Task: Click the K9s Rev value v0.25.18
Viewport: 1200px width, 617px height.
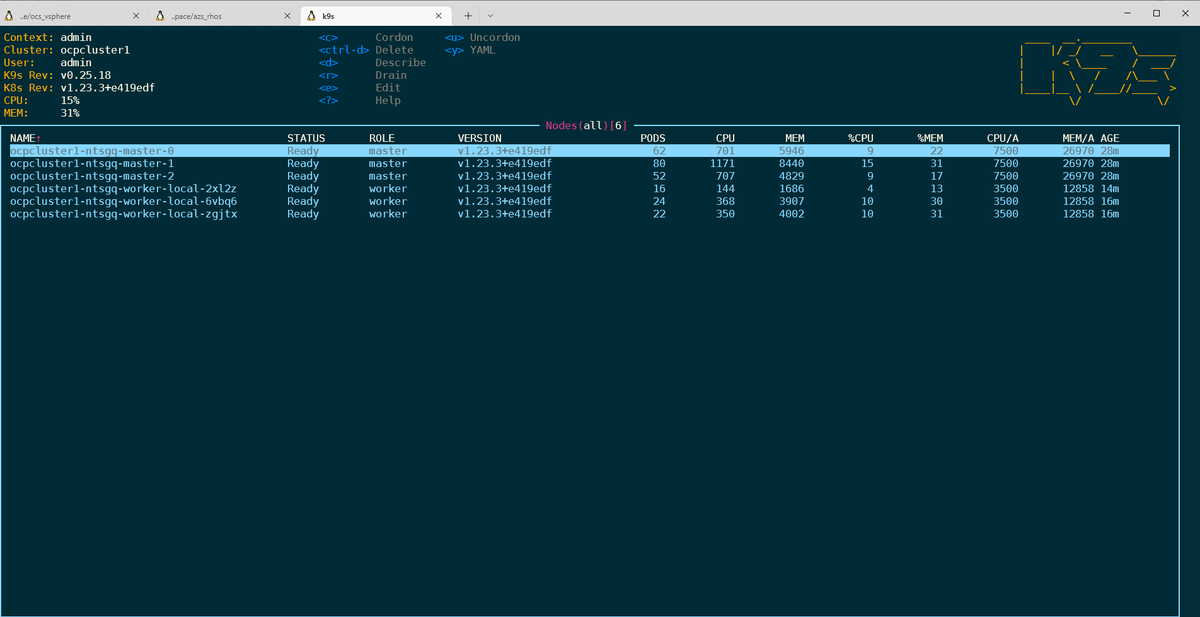Action: click(x=85, y=75)
